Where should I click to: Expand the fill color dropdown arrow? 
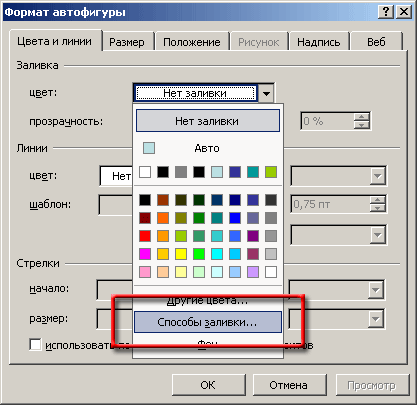[266, 93]
